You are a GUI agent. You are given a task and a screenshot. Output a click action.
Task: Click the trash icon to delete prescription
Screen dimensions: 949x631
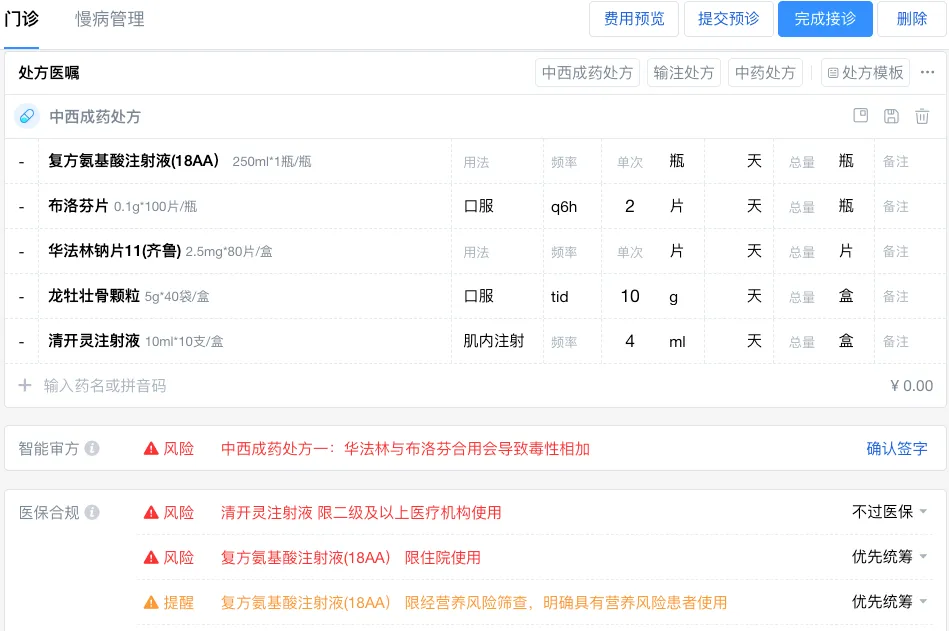click(922, 117)
